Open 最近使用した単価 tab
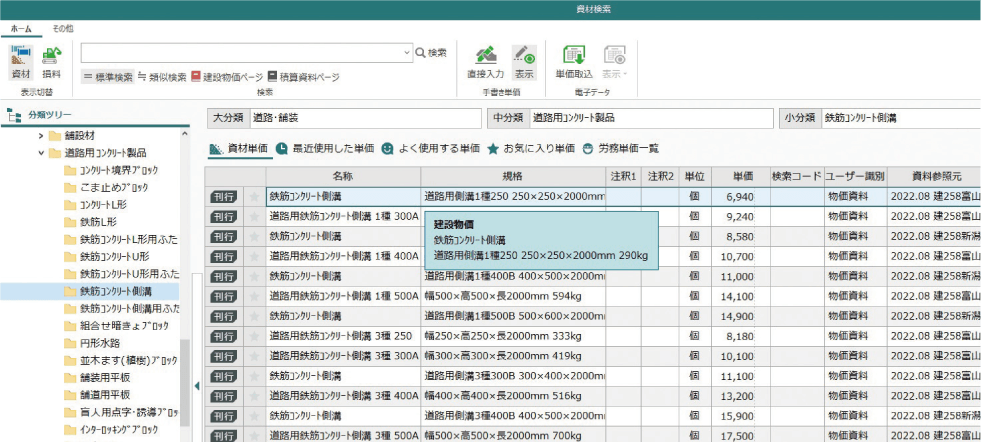The height and width of the screenshot is (442, 981). [325, 149]
